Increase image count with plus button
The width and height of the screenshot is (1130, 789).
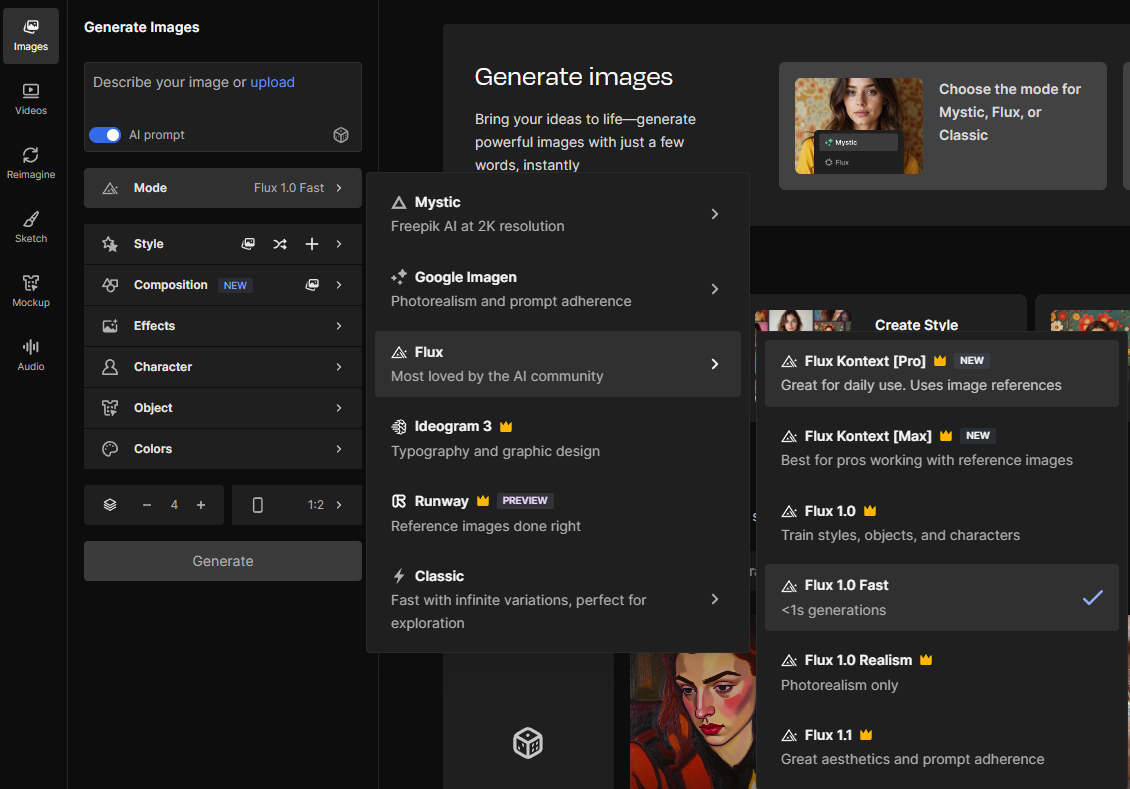tap(201, 505)
